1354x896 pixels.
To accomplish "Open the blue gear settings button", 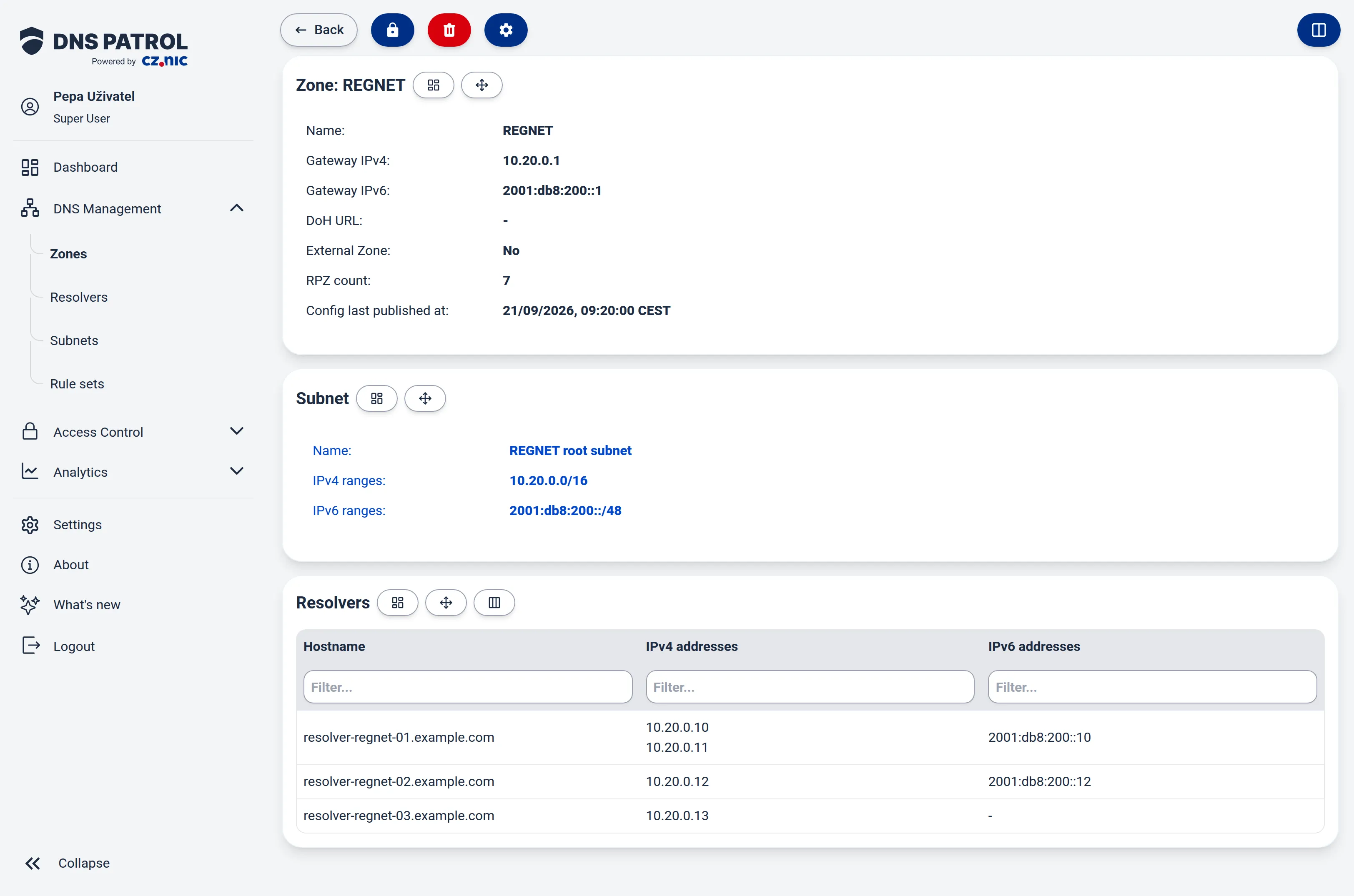I will [x=505, y=30].
